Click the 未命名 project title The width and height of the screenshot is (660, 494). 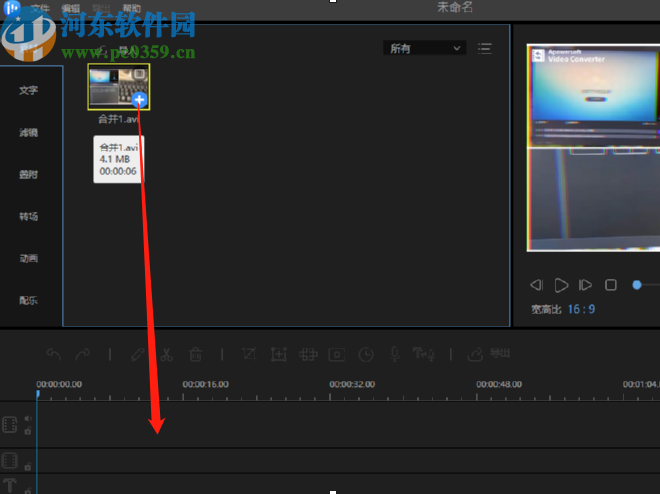455,7
